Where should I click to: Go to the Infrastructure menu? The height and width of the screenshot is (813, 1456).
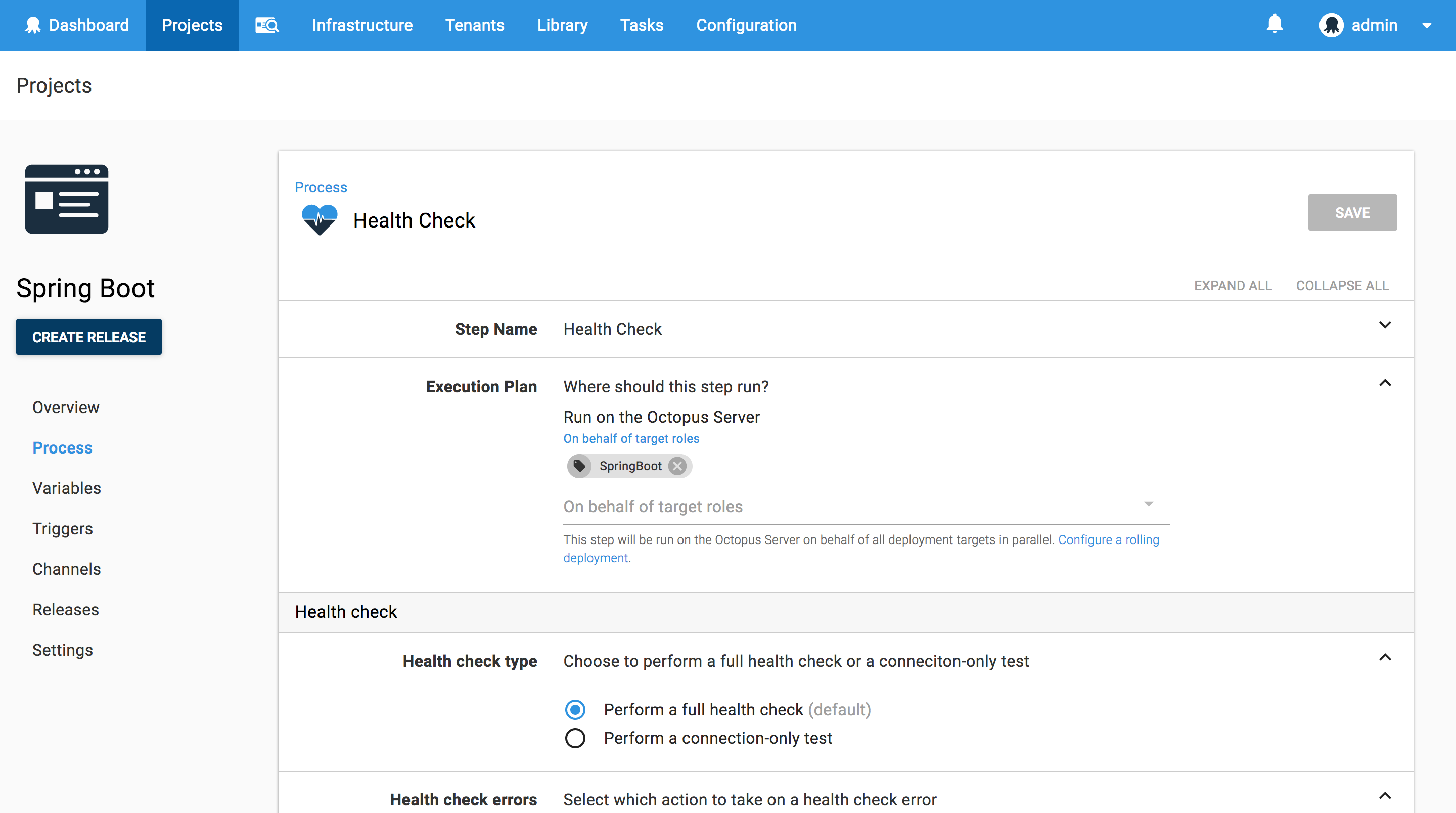click(x=362, y=25)
